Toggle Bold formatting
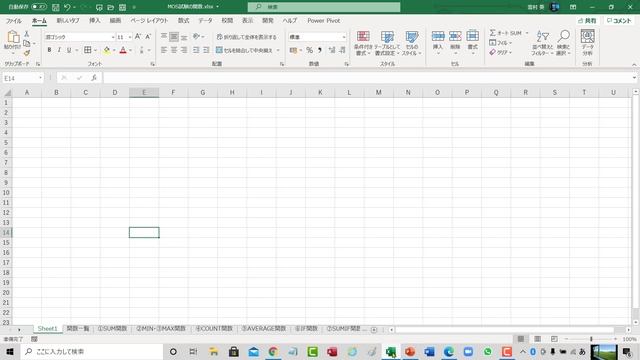The width and height of the screenshot is (640, 360). click(49, 50)
